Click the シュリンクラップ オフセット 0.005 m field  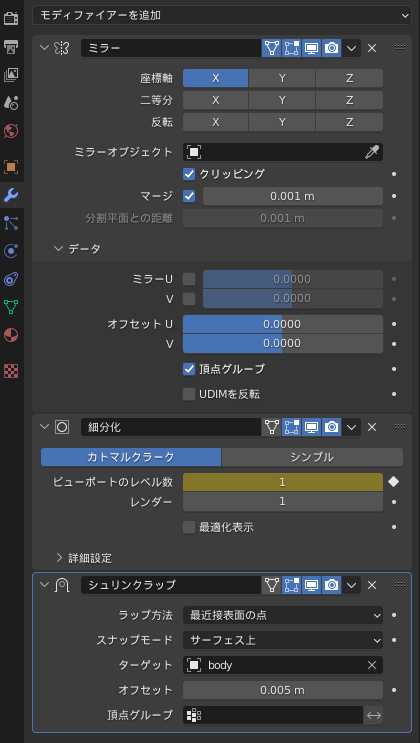coord(283,690)
